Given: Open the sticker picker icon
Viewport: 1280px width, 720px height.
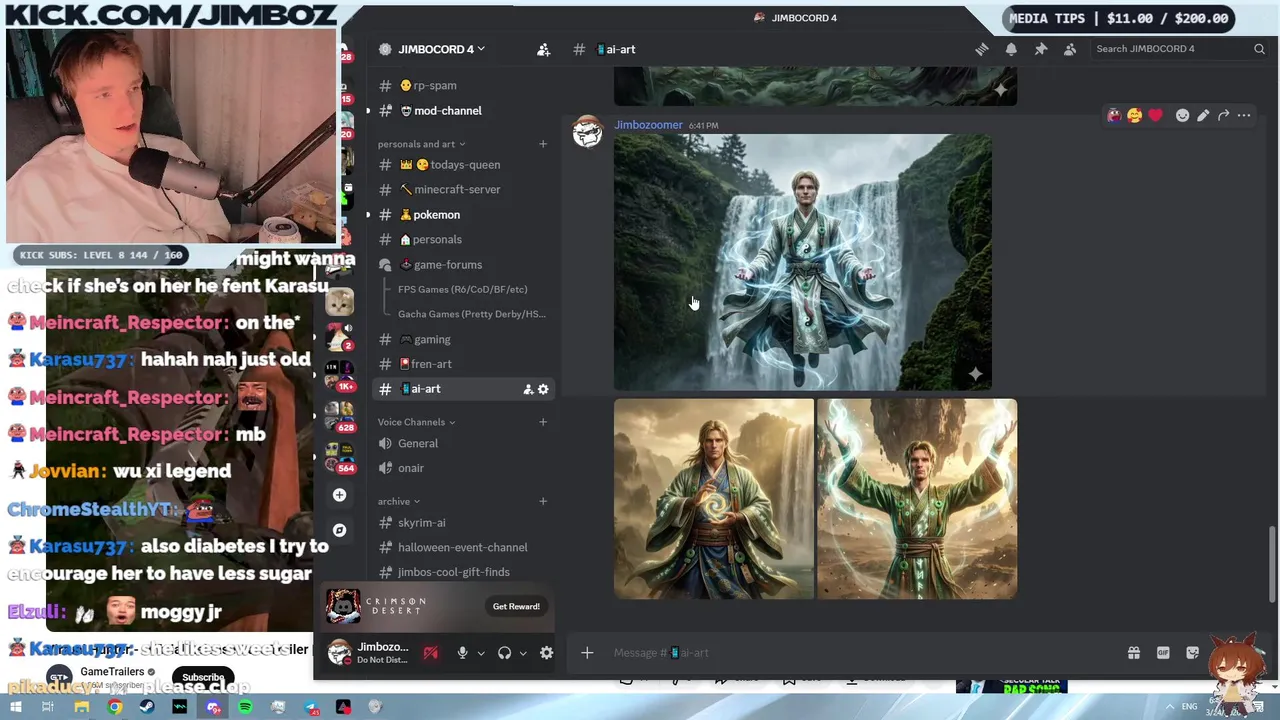Looking at the screenshot, I should coord(1192,653).
